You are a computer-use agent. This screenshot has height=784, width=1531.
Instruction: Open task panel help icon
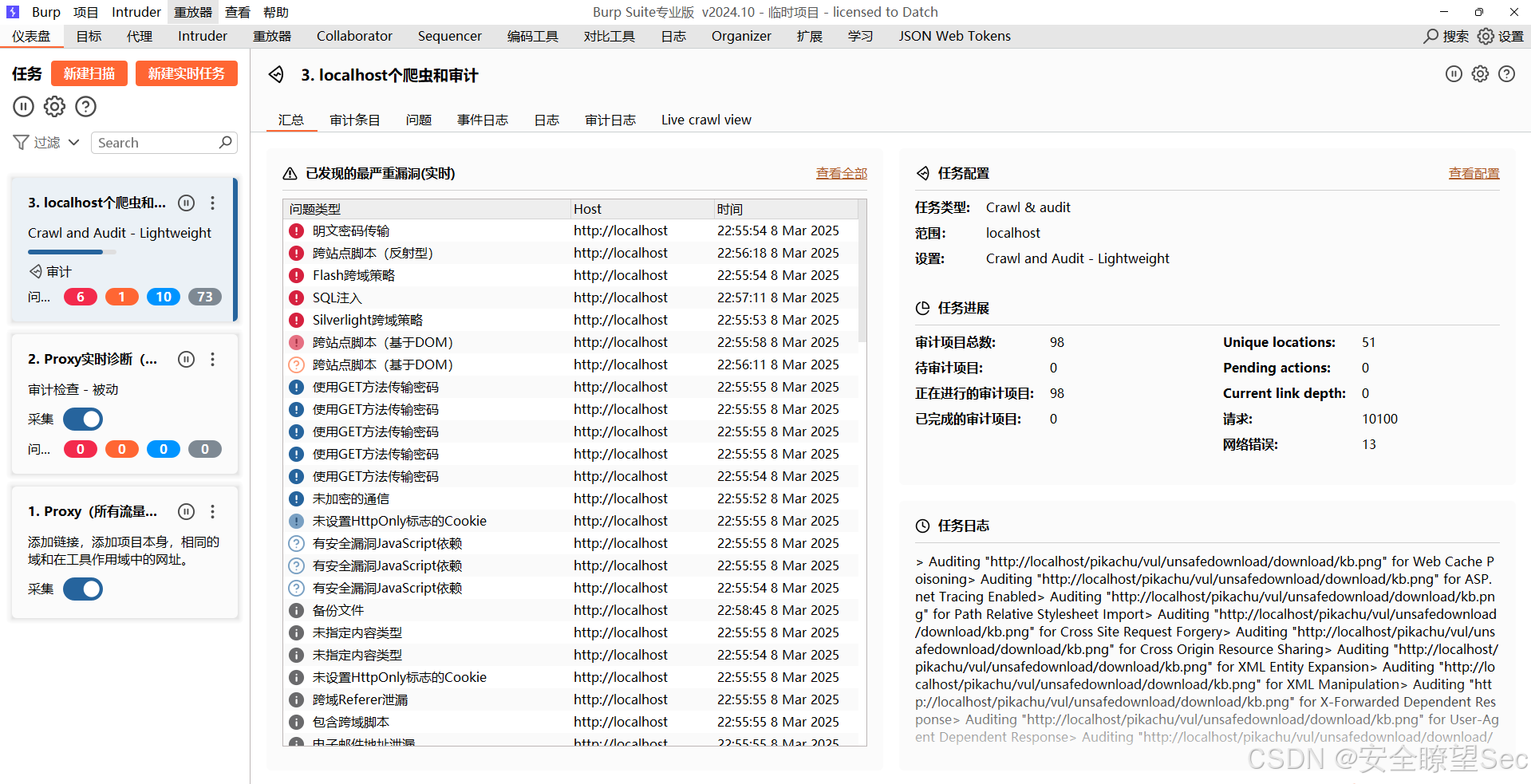click(x=85, y=106)
